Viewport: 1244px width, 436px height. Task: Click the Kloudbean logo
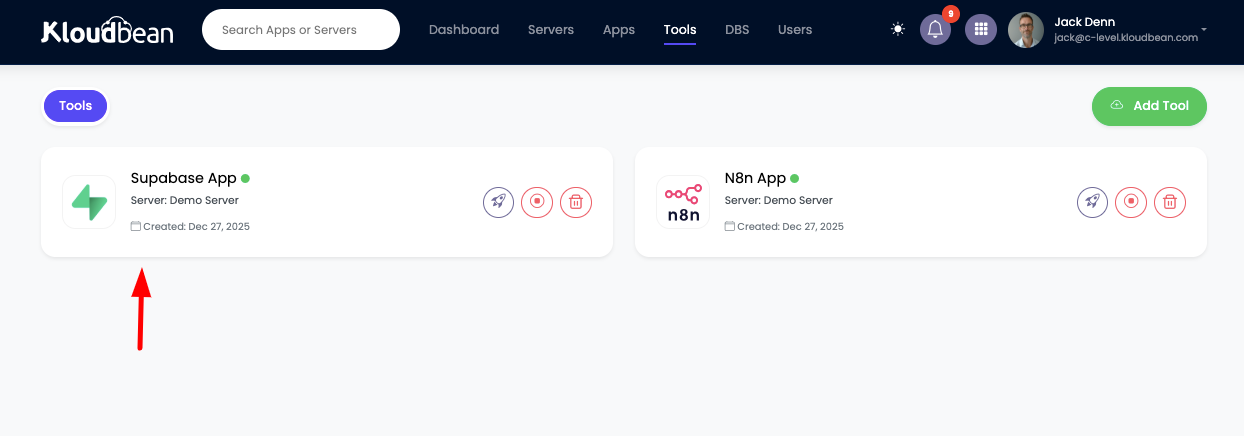coord(107,32)
